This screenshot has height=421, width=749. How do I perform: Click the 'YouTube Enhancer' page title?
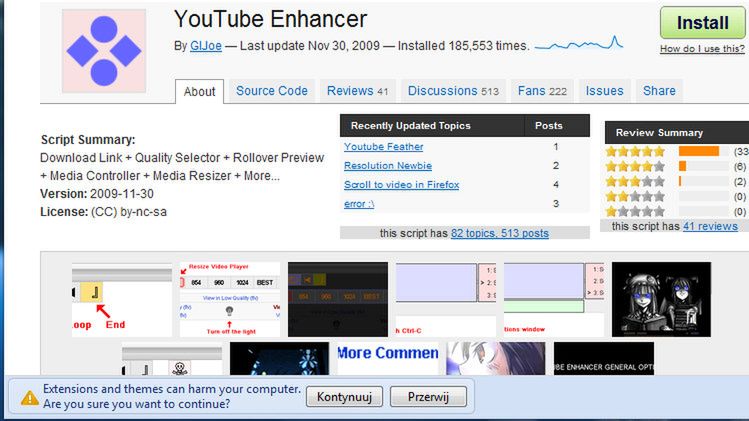(x=270, y=20)
